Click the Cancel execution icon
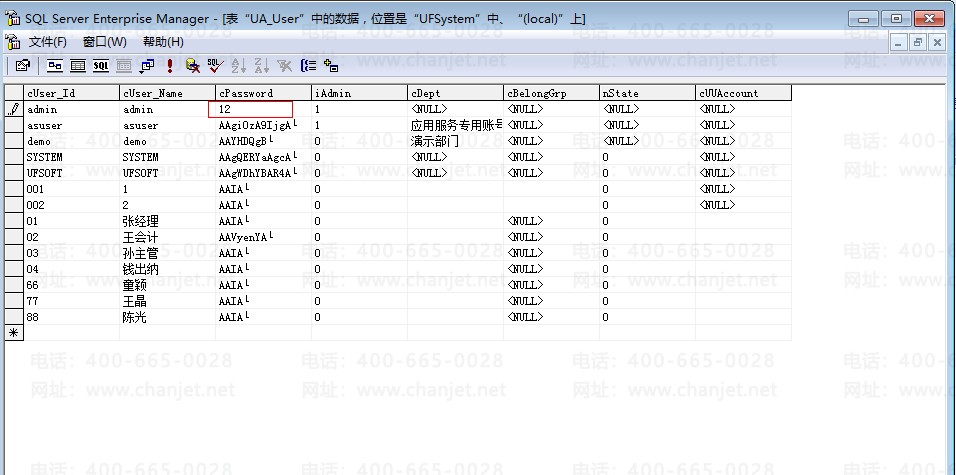 tap(192, 66)
